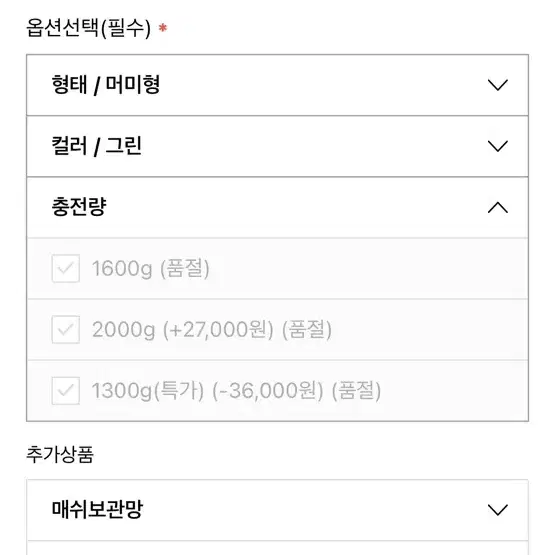Open the partially visible dropdown below 매쉬보관망
Screen dimensions: 555x555
(278, 548)
